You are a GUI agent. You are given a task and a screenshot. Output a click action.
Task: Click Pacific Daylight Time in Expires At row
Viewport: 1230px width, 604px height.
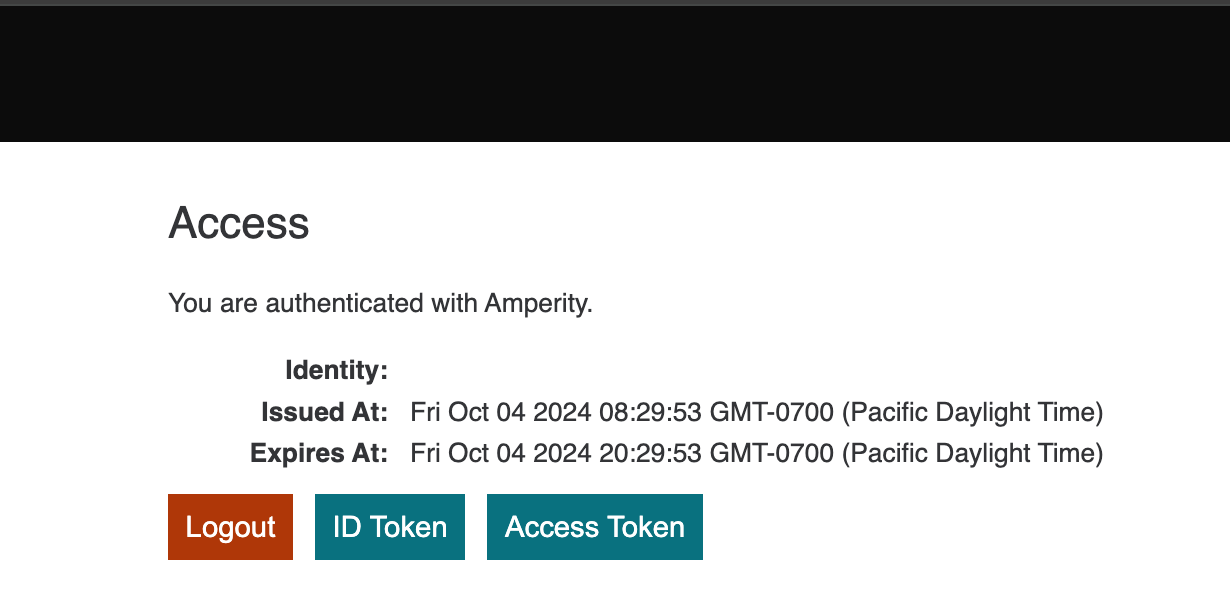(972, 453)
